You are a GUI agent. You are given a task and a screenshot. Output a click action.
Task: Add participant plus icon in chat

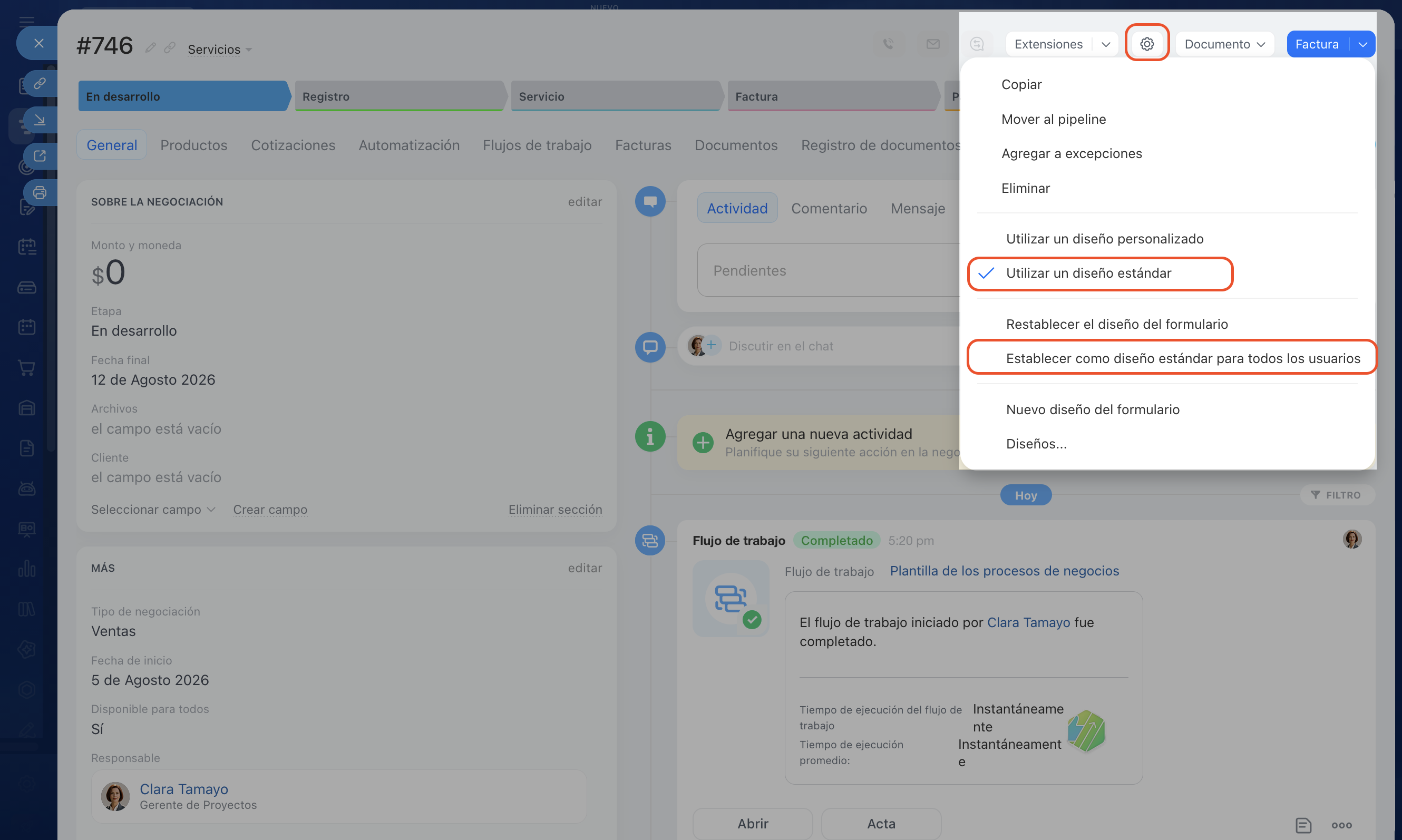(712, 345)
